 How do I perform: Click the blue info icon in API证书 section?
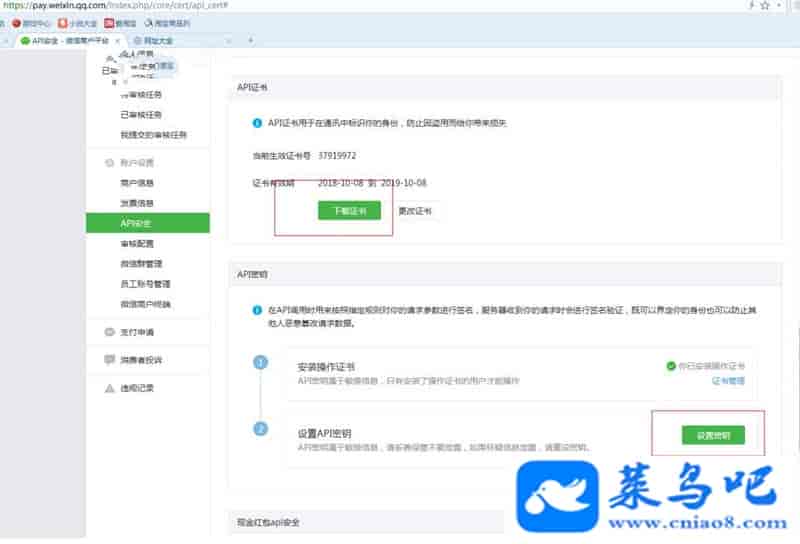click(x=258, y=122)
